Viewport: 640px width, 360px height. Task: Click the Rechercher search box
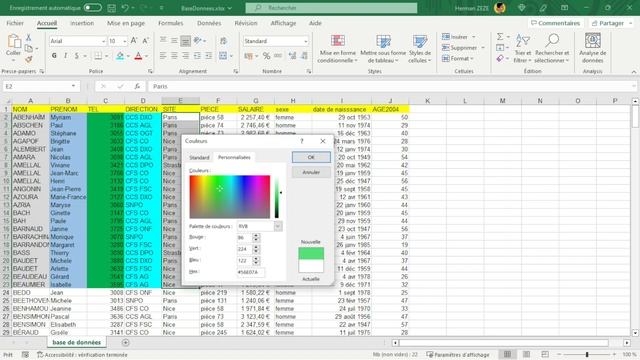pyautogui.click(x=331, y=8)
